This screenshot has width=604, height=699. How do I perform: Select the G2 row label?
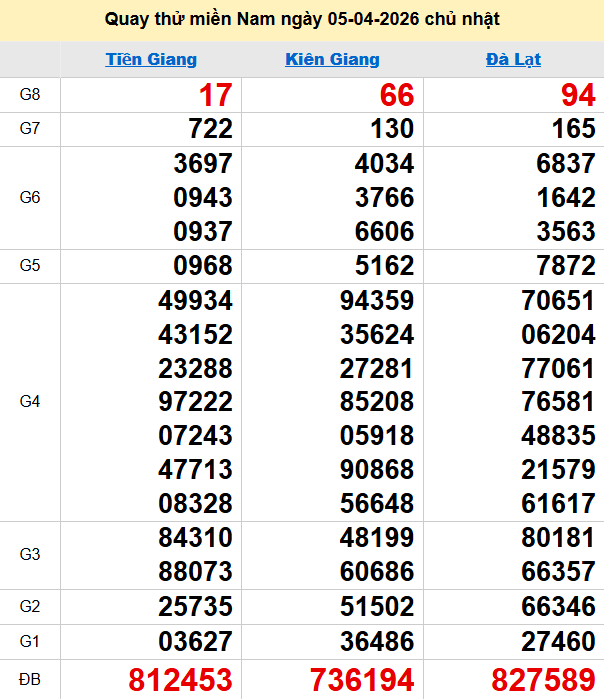[30, 606]
